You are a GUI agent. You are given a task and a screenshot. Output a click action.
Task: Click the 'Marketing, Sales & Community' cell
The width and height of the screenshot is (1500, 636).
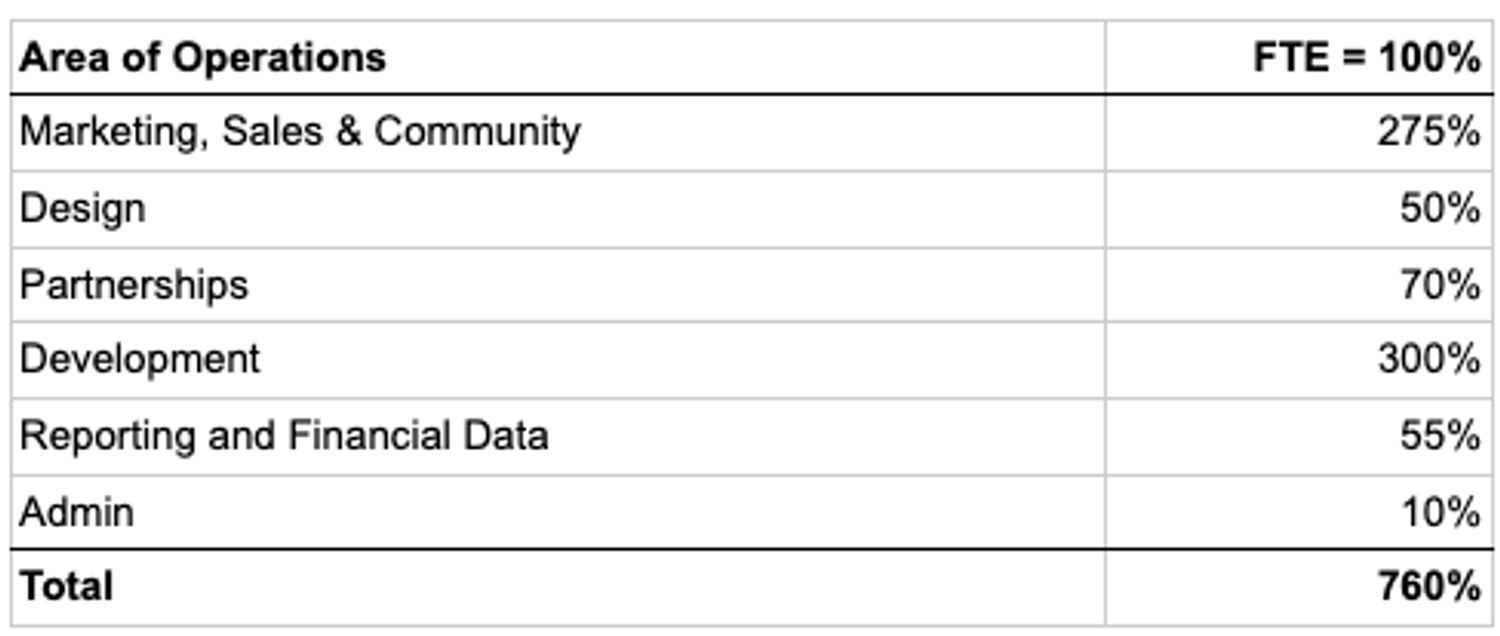(x=300, y=132)
